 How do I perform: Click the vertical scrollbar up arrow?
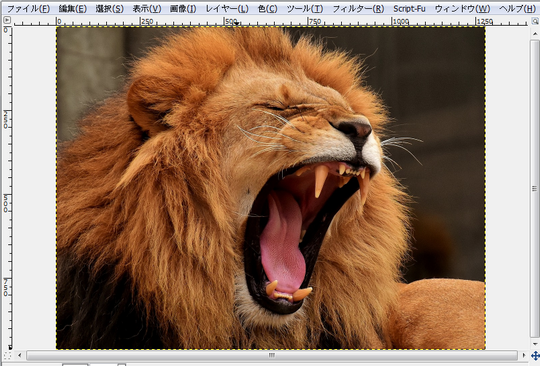coord(535,34)
